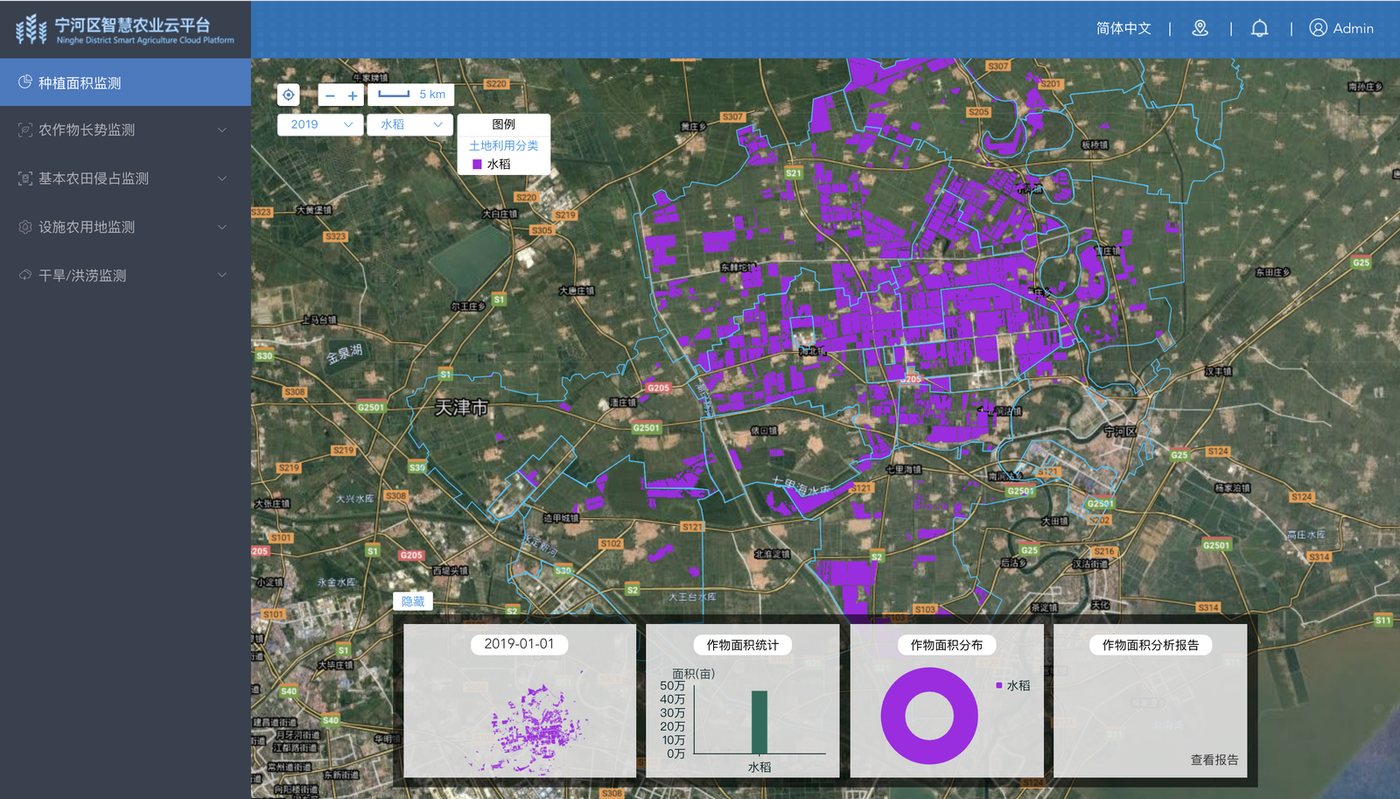This screenshot has height=799, width=1400.
Task: Open 设施农用地监测 menu item
Action: (x=125, y=227)
